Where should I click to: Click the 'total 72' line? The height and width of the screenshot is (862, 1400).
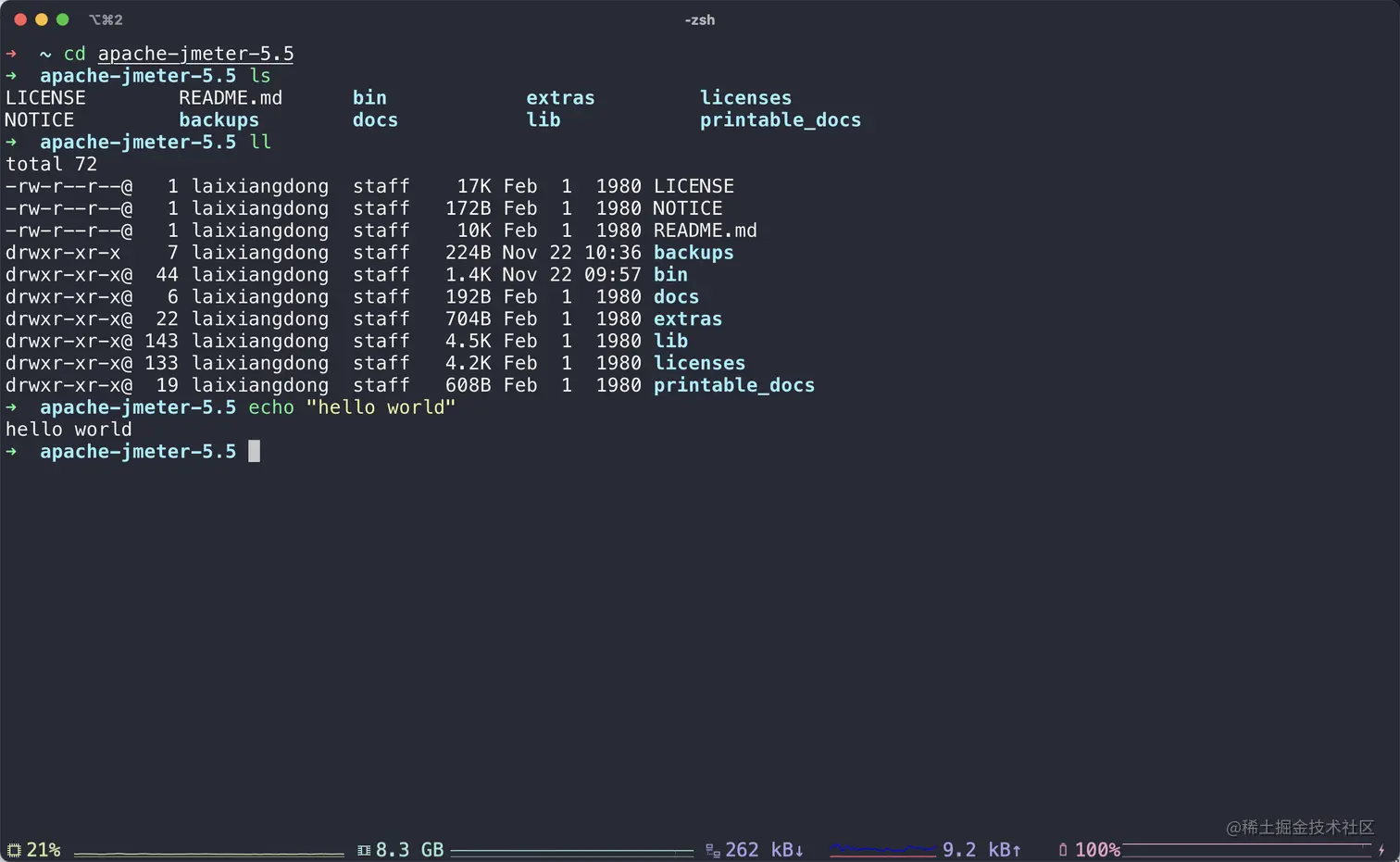point(51,165)
